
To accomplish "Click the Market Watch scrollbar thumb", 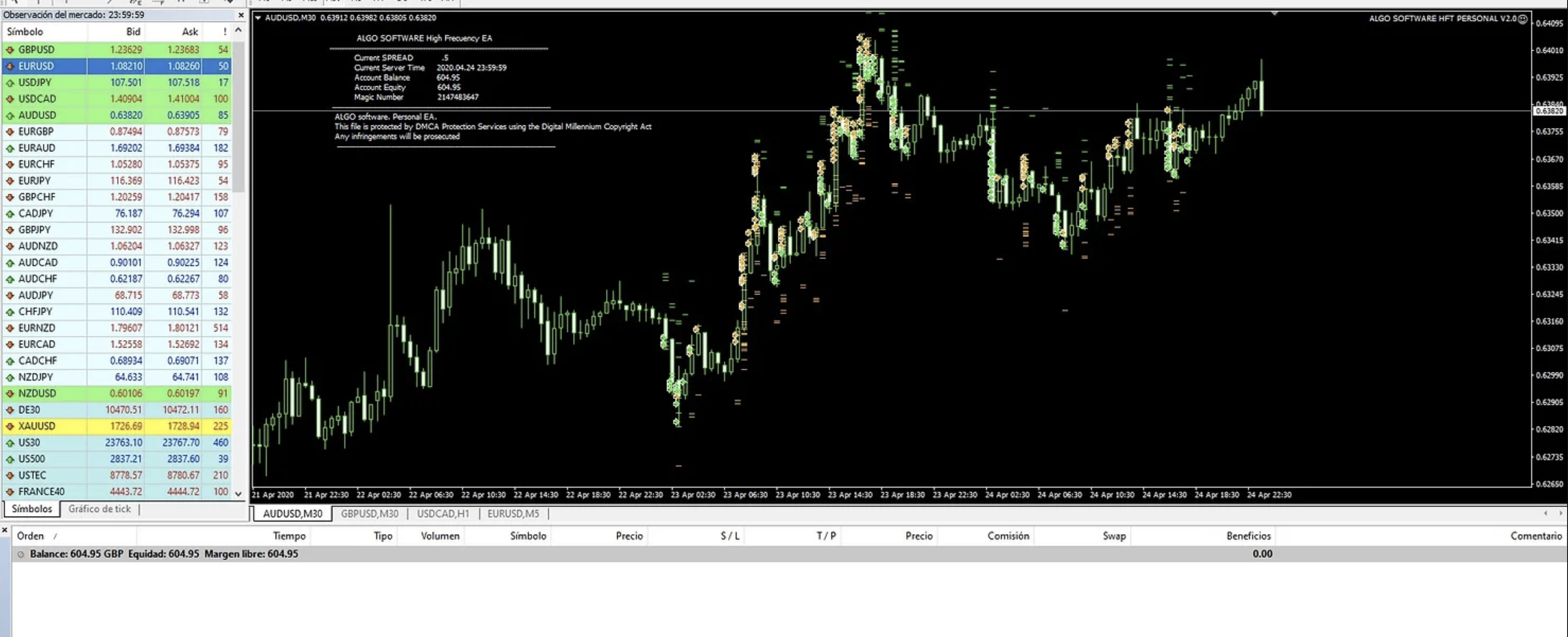I will (x=238, y=116).
